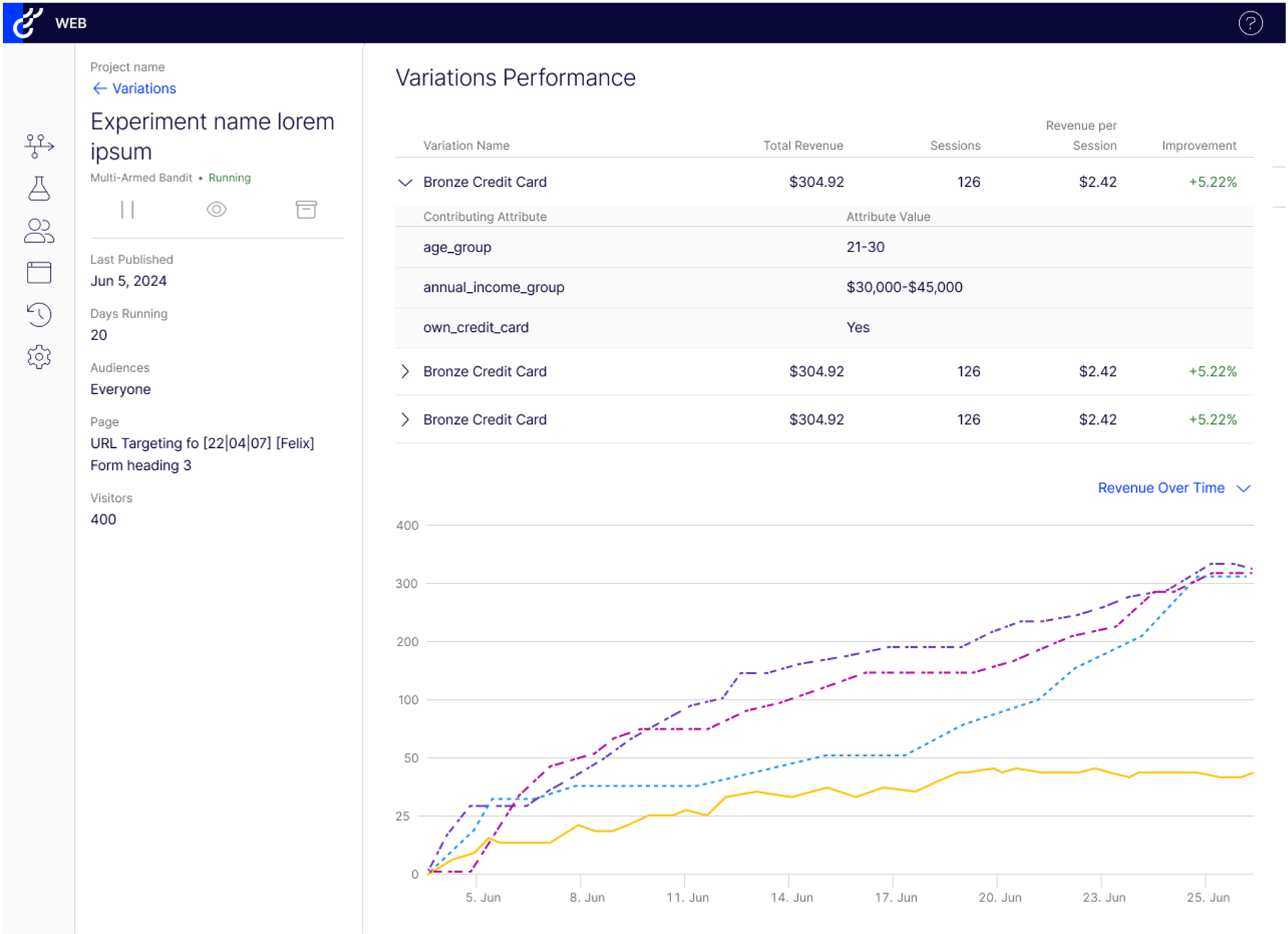The width and height of the screenshot is (1288, 934).
Task: Go back to Variations link
Action: pyautogui.click(x=134, y=88)
